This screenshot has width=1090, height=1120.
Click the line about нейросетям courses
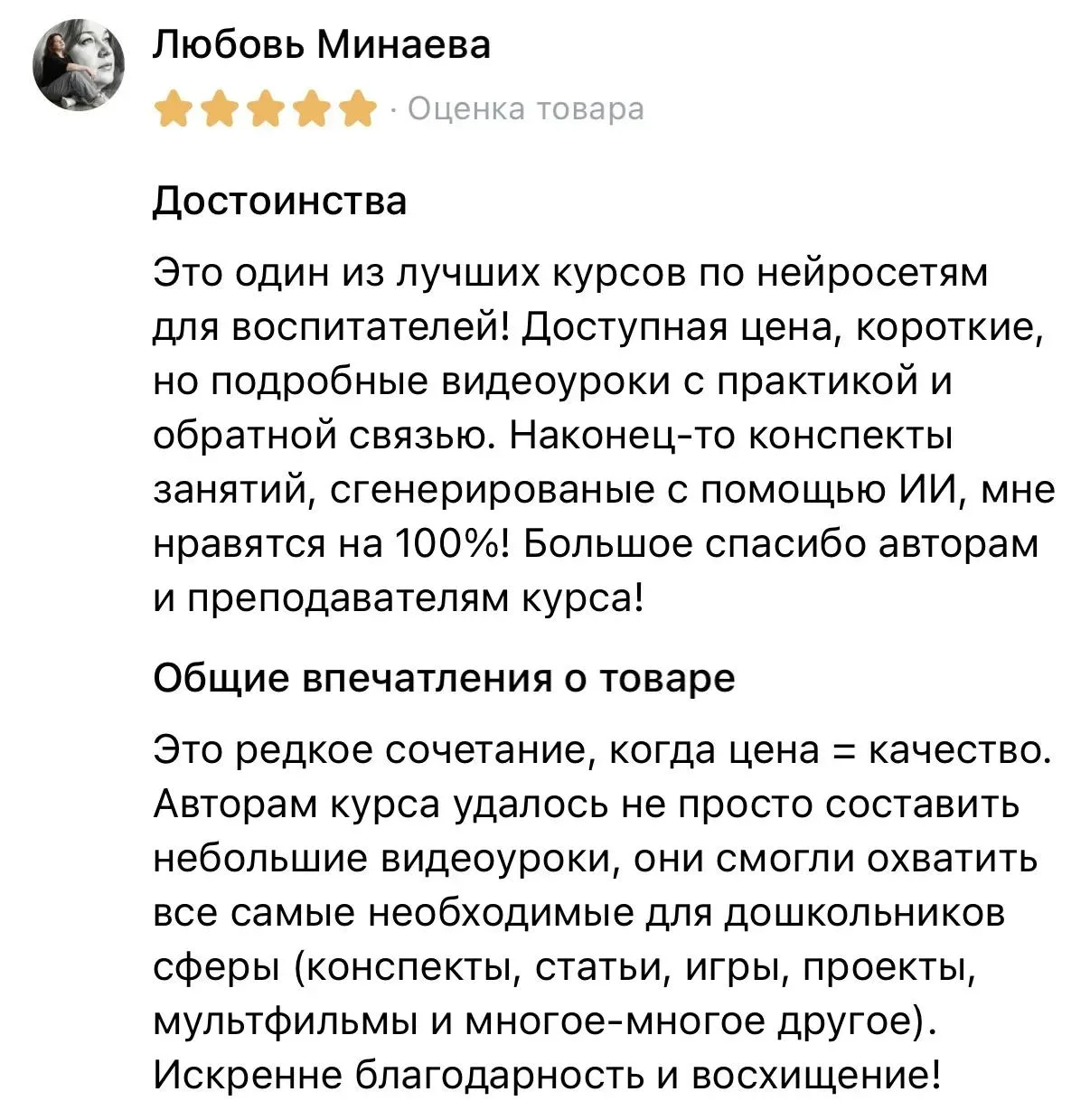(x=570, y=274)
